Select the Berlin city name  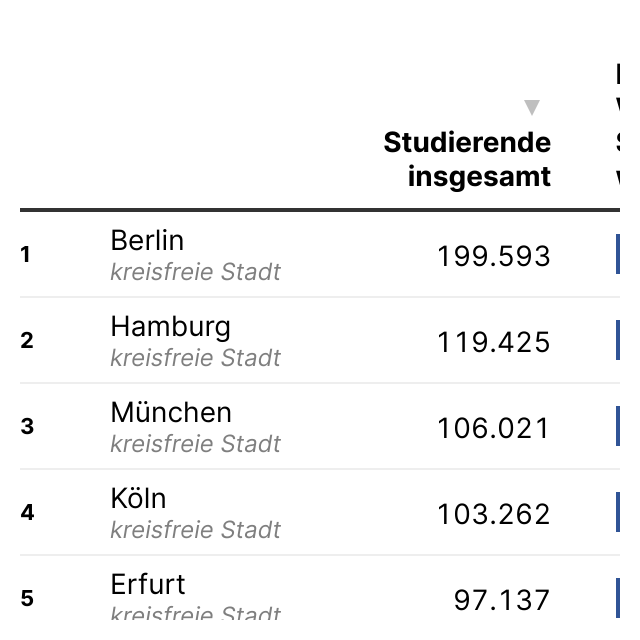(147, 240)
